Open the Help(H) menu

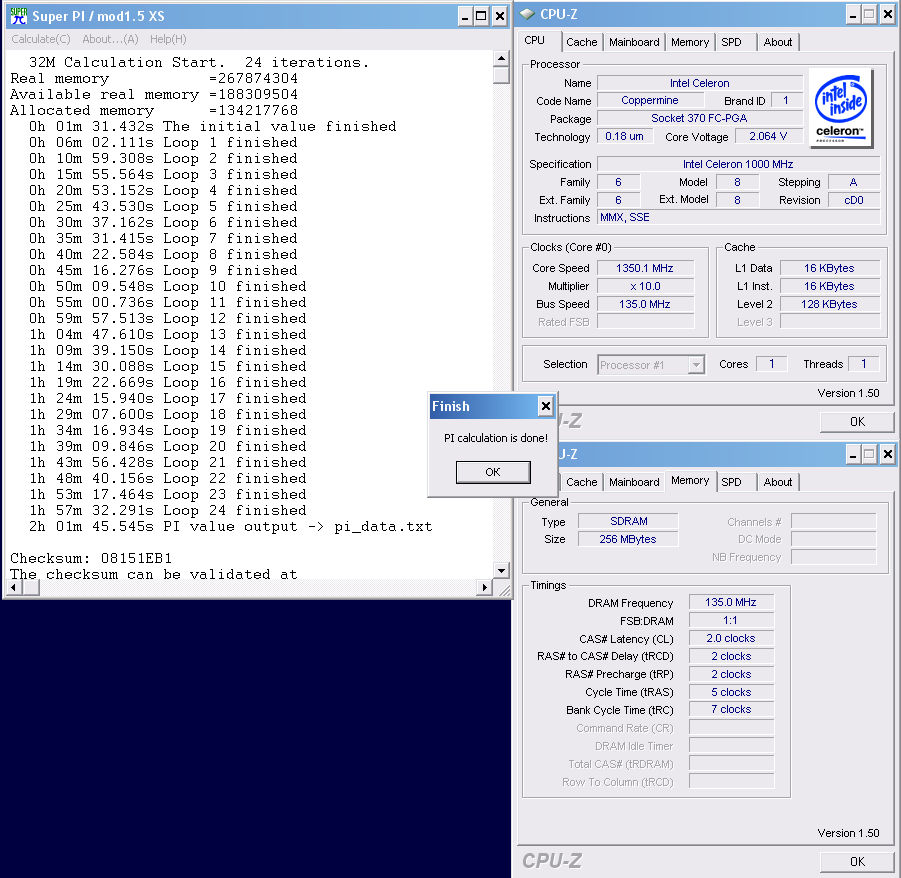tap(168, 39)
